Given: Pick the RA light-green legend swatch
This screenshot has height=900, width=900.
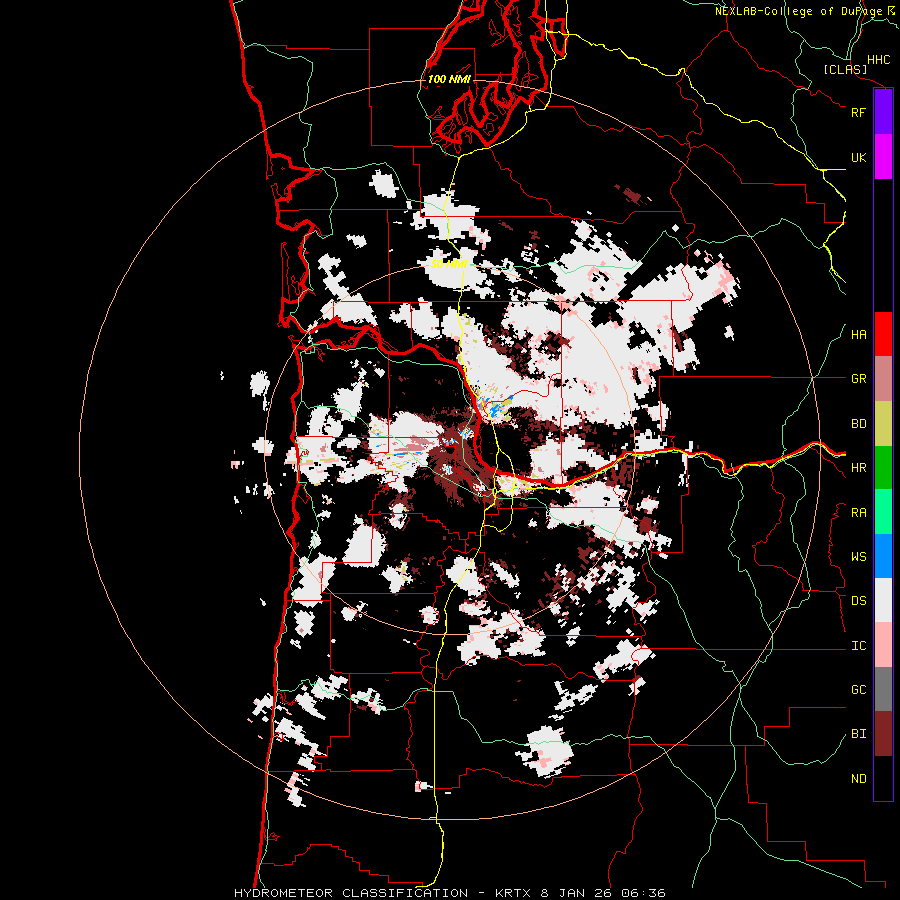Looking at the screenshot, I should [883, 512].
